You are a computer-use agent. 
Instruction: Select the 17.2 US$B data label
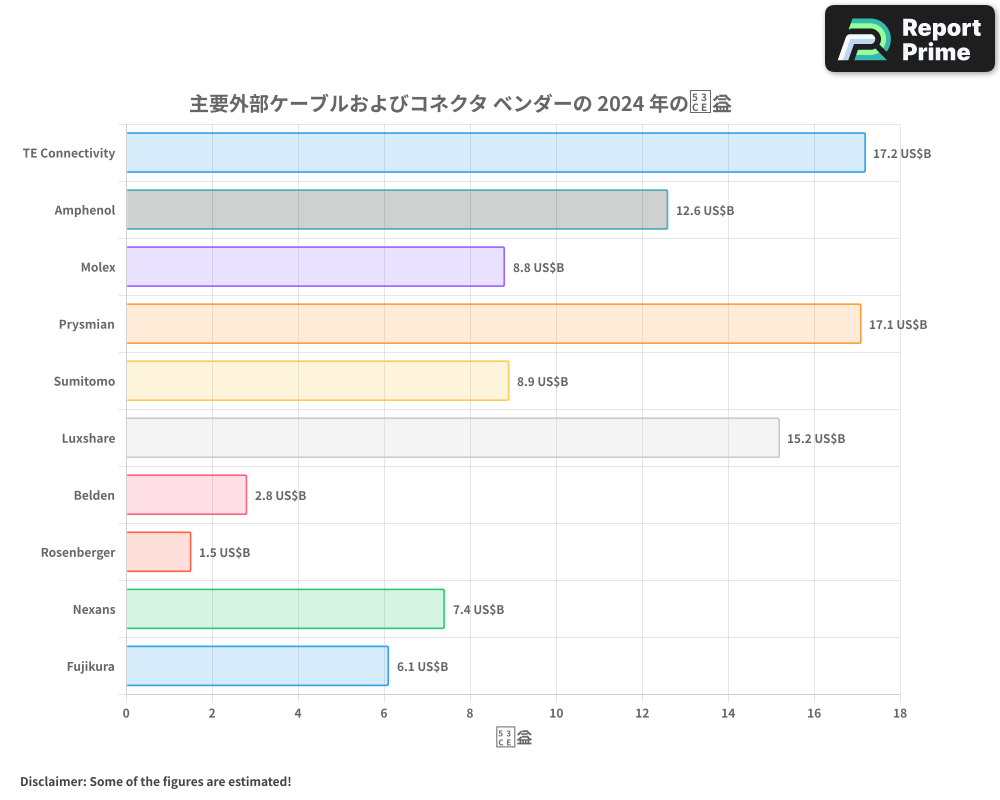pyautogui.click(x=901, y=153)
